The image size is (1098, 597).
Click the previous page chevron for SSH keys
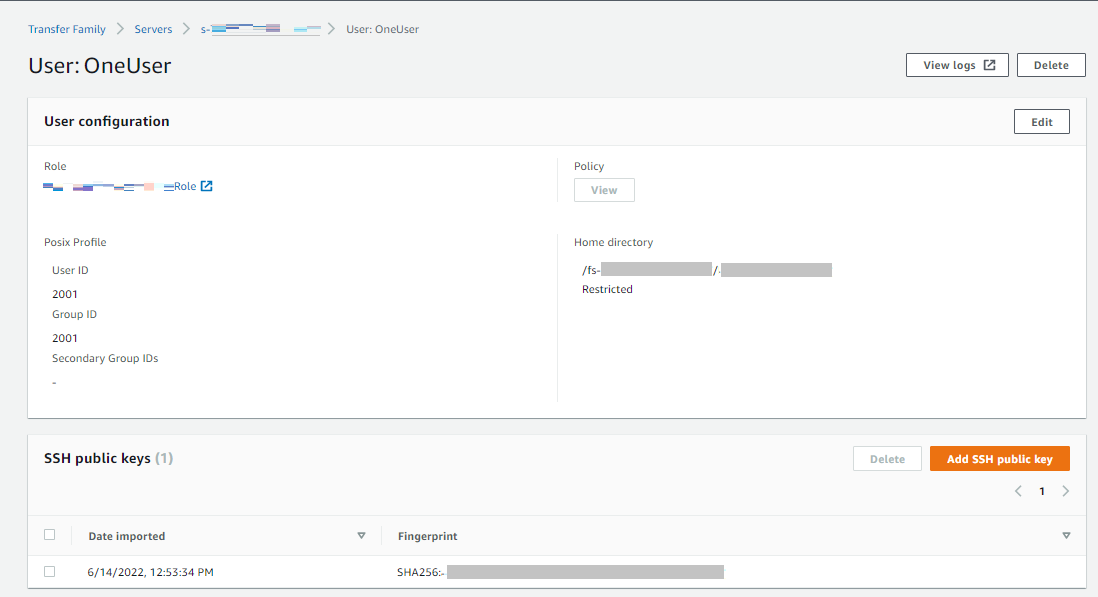pyautogui.click(x=1018, y=491)
